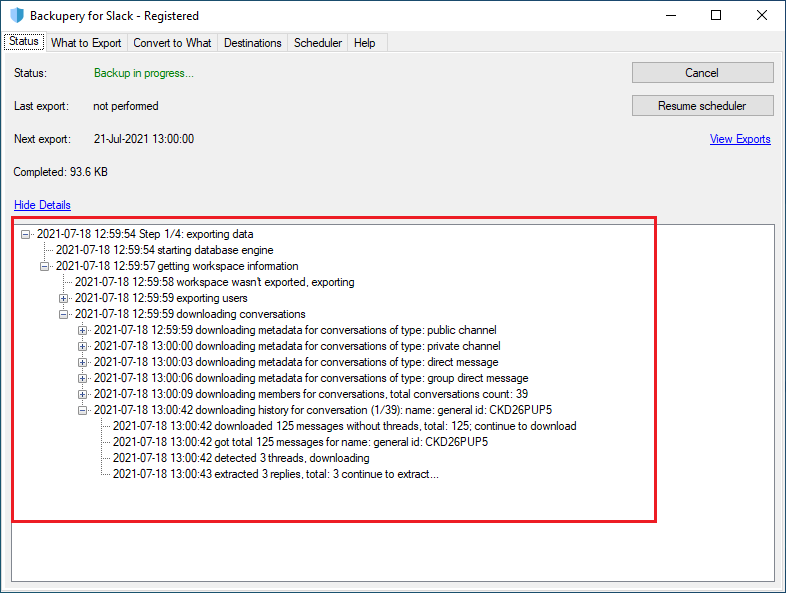
Task: Expand the public channel metadata node
Action: (83, 330)
